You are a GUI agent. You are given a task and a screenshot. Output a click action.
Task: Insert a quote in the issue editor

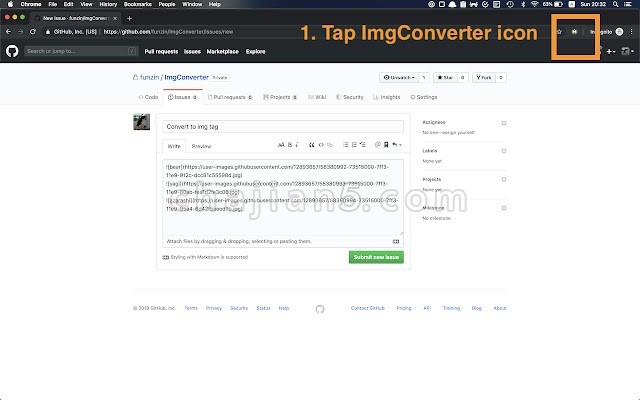(311, 144)
